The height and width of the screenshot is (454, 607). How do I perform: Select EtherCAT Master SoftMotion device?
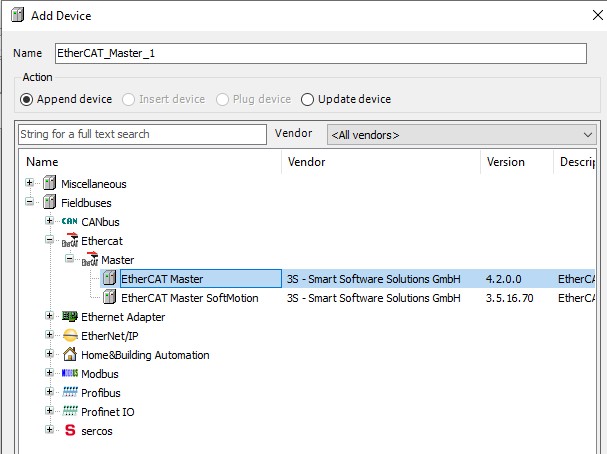point(189,298)
